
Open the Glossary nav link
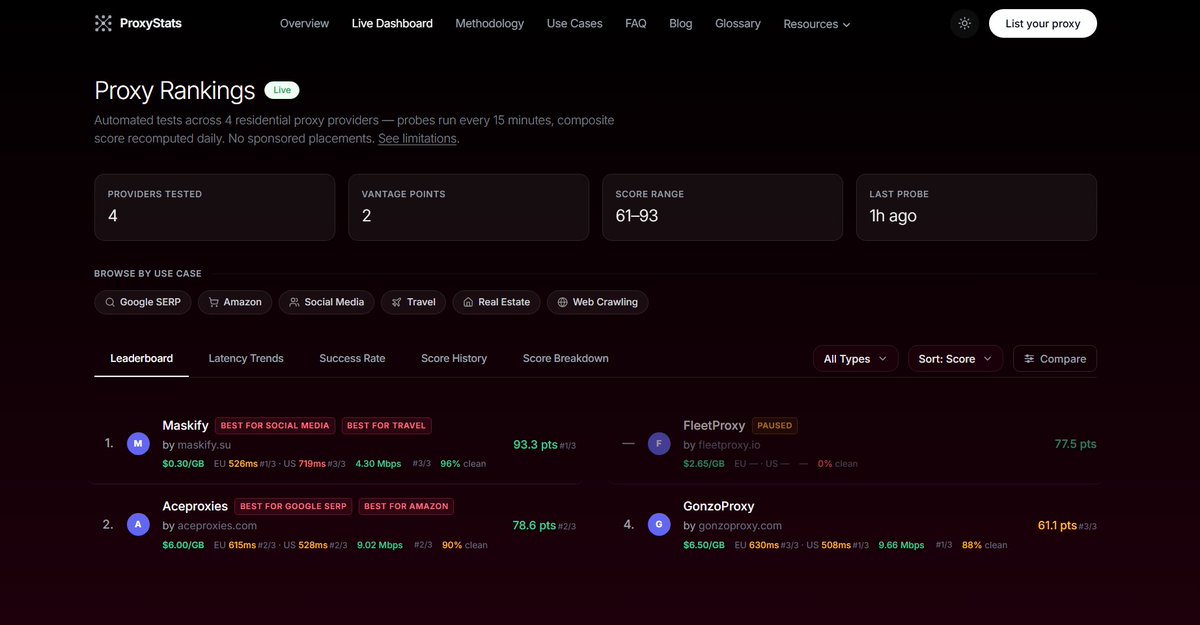click(738, 23)
